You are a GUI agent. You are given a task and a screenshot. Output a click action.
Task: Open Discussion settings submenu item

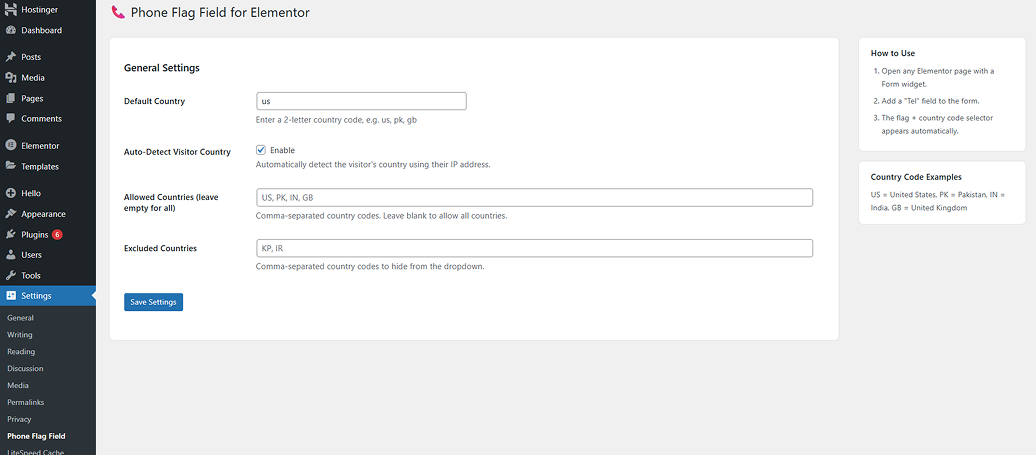click(x=25, y=368)
